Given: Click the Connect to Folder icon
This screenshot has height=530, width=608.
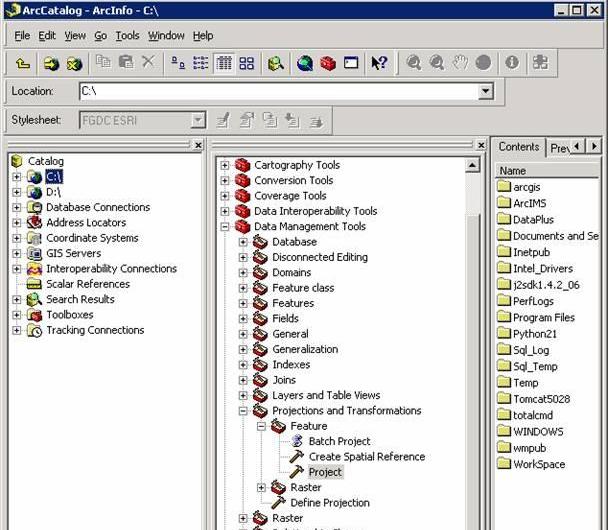Looking at the screenshot, I should point(51,63).
